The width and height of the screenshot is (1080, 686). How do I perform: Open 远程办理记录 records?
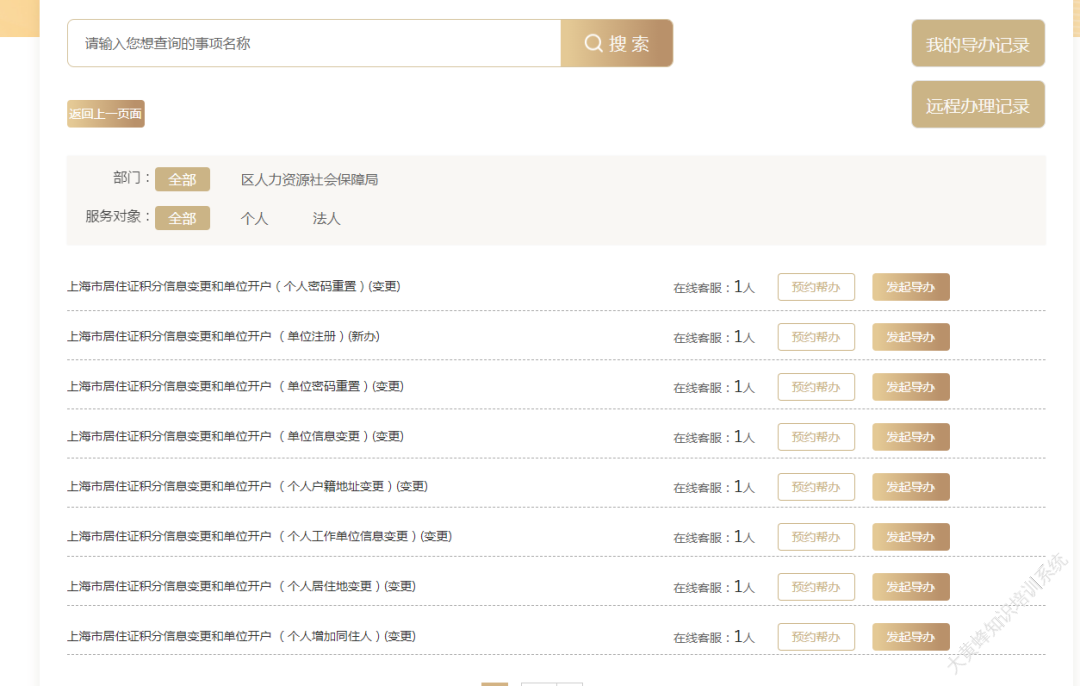pos(977,105)
